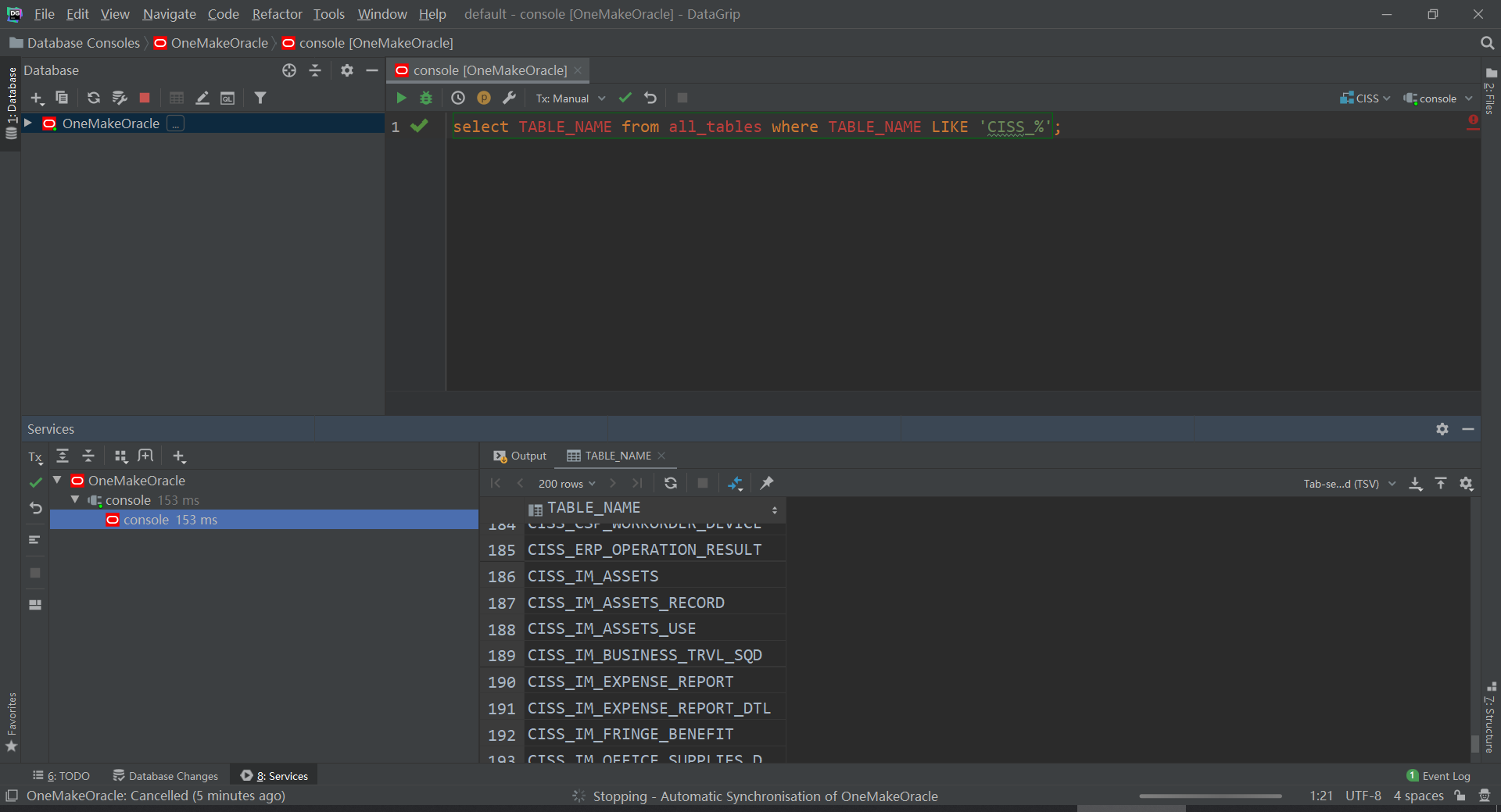Toggle the Files side panel
The height and width of the screenshot is (812, 1501).
pos(1490,91)
